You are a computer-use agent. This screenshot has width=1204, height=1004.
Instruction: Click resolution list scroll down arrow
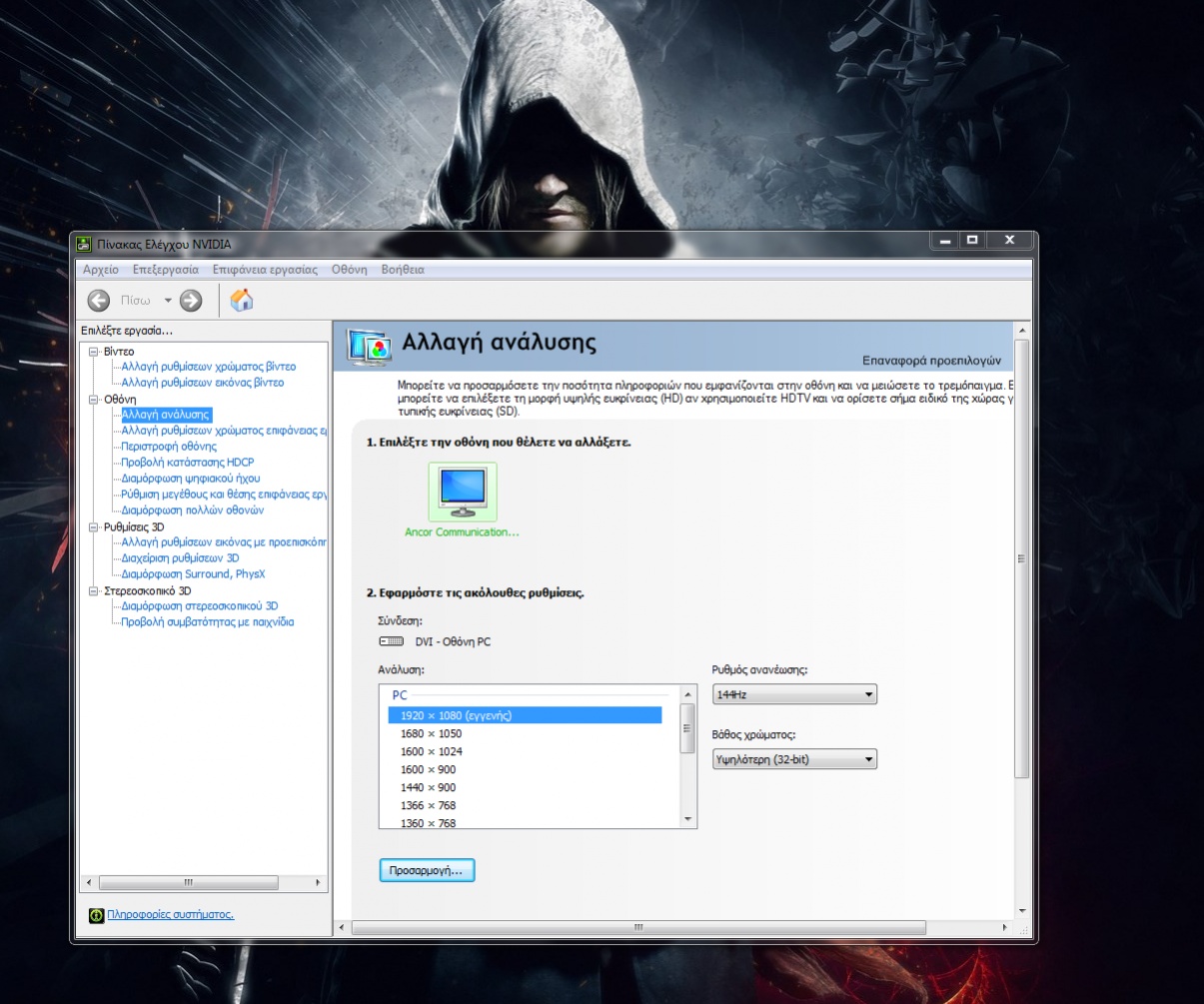[687, 819]
